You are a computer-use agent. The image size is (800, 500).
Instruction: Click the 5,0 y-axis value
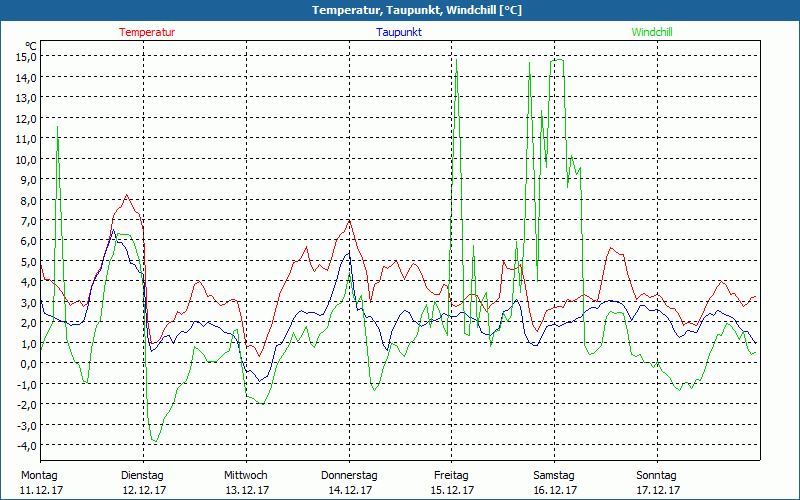(x=29, y=262)
